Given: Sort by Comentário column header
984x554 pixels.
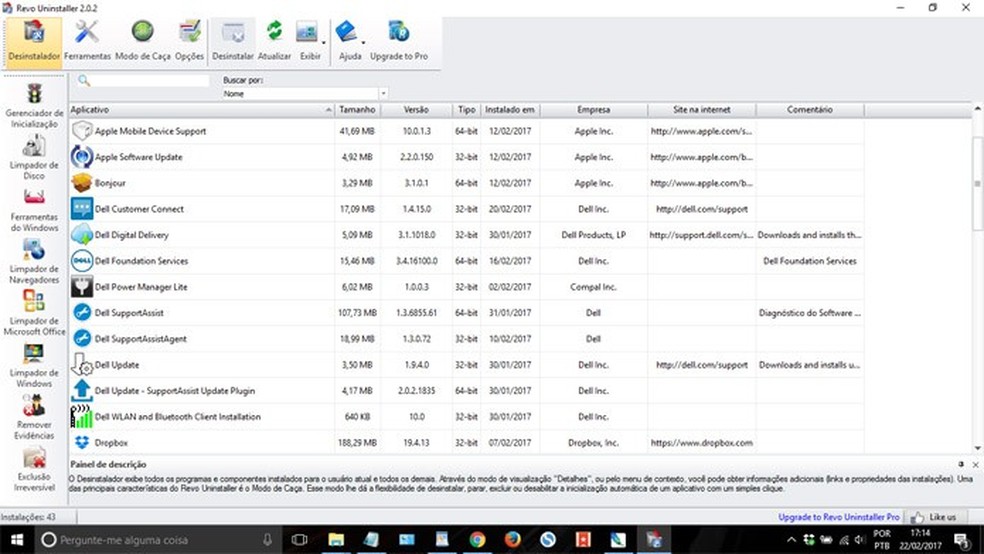Looking at the screenshot, I should pyautogui.click(x=810, y=110).
